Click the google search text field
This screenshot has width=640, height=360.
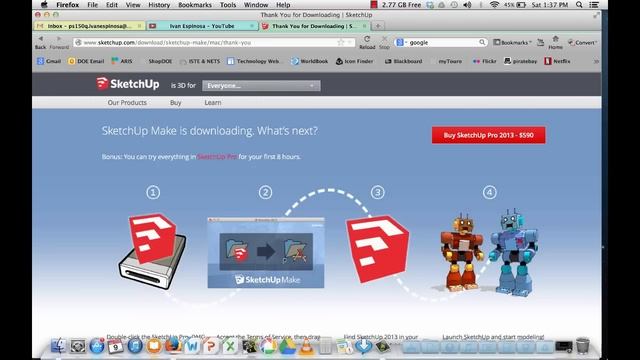(443, 42)
